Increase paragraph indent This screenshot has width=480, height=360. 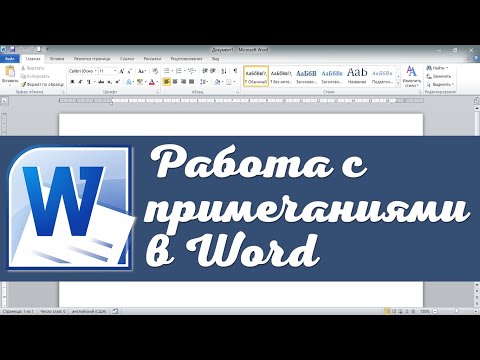pos(213,71)
